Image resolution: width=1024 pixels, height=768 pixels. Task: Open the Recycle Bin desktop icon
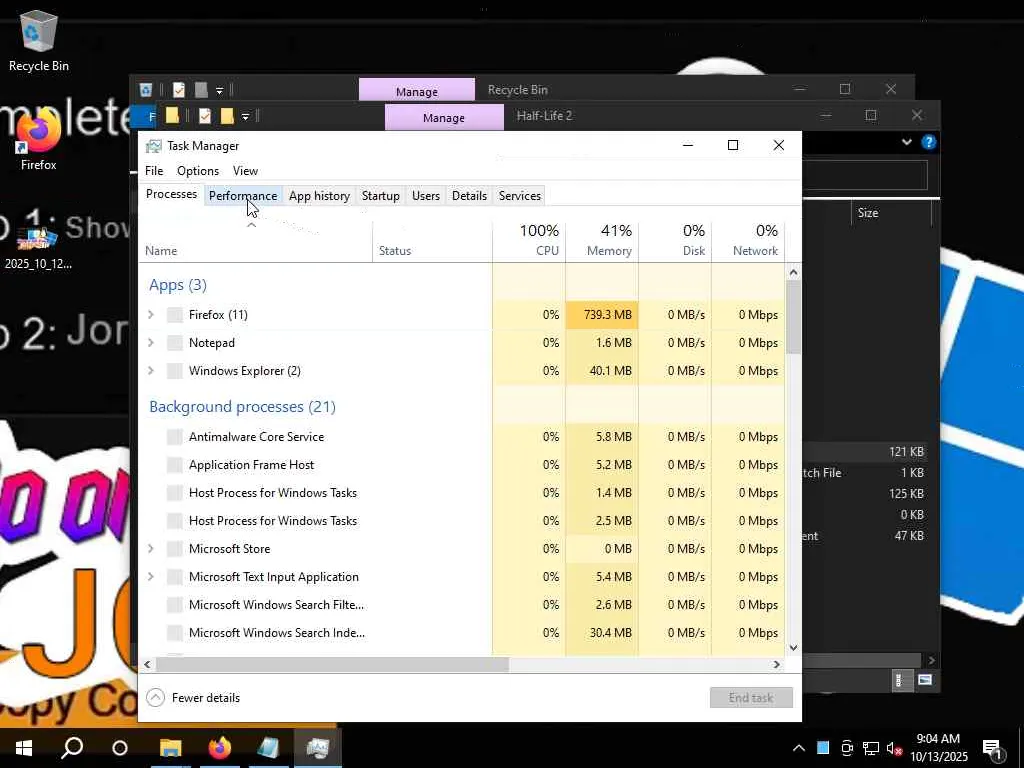39,40
